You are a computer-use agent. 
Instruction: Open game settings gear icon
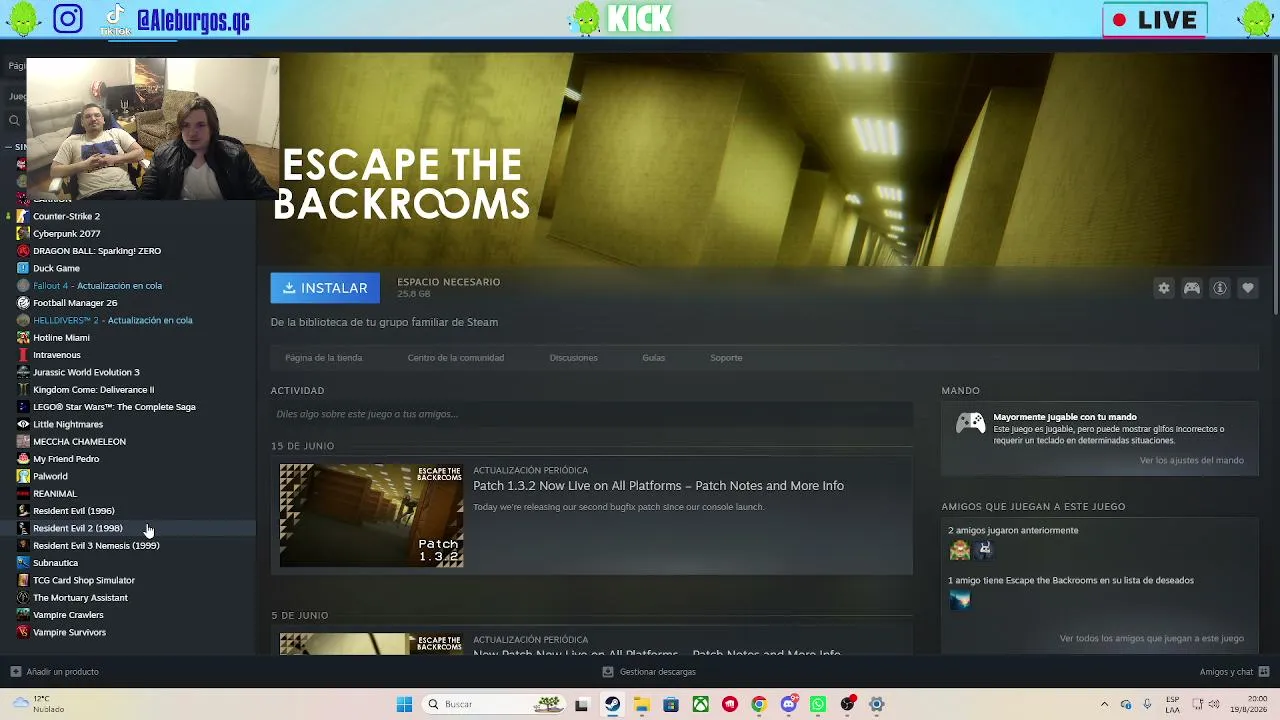pos(1164,288)
